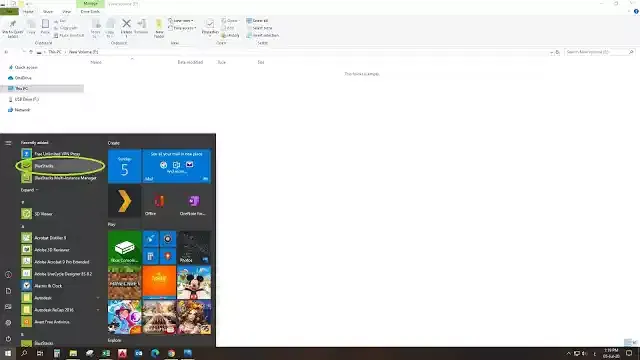Open Acrobat Distiller 9

point(61,238)
